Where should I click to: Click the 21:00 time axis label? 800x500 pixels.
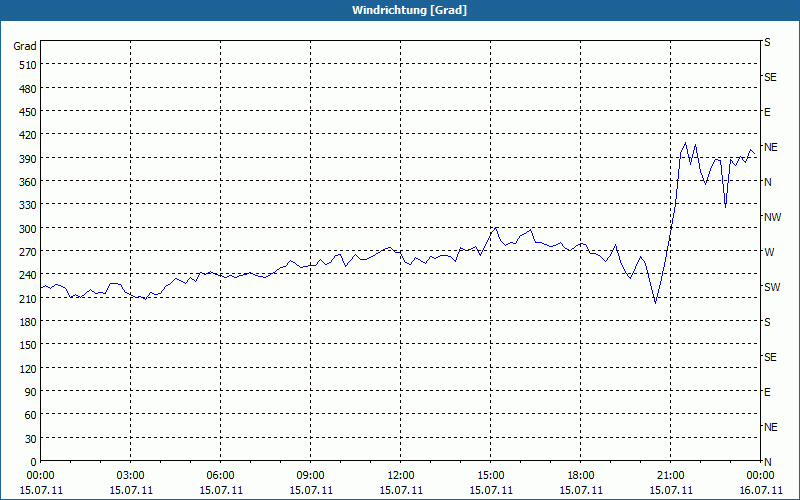[x=670, y=476]
